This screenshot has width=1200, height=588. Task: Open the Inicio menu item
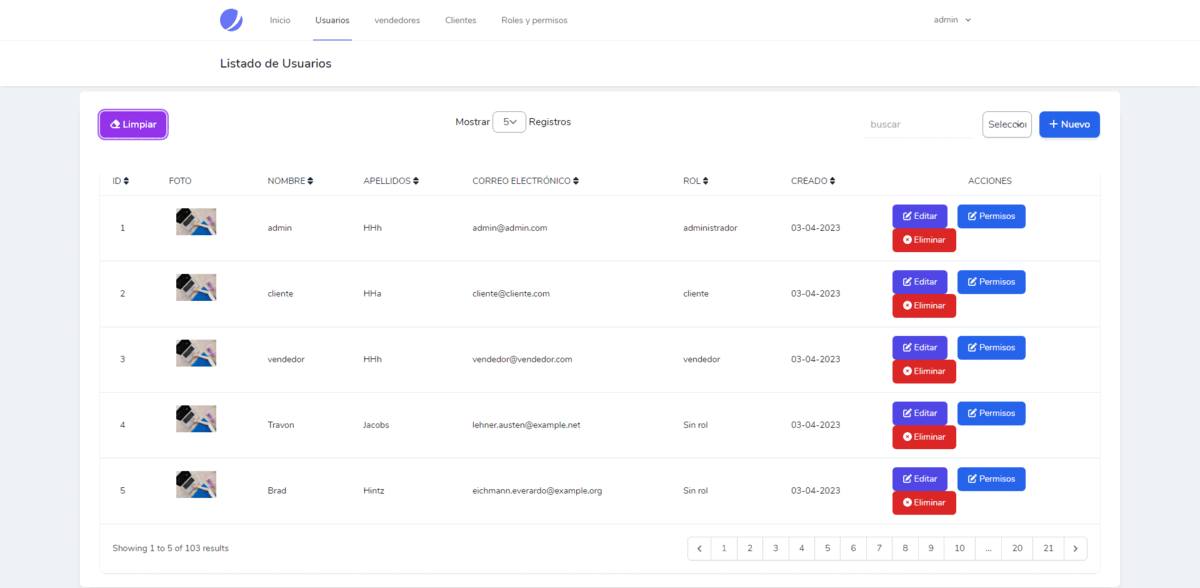click(x=280, y=20)
